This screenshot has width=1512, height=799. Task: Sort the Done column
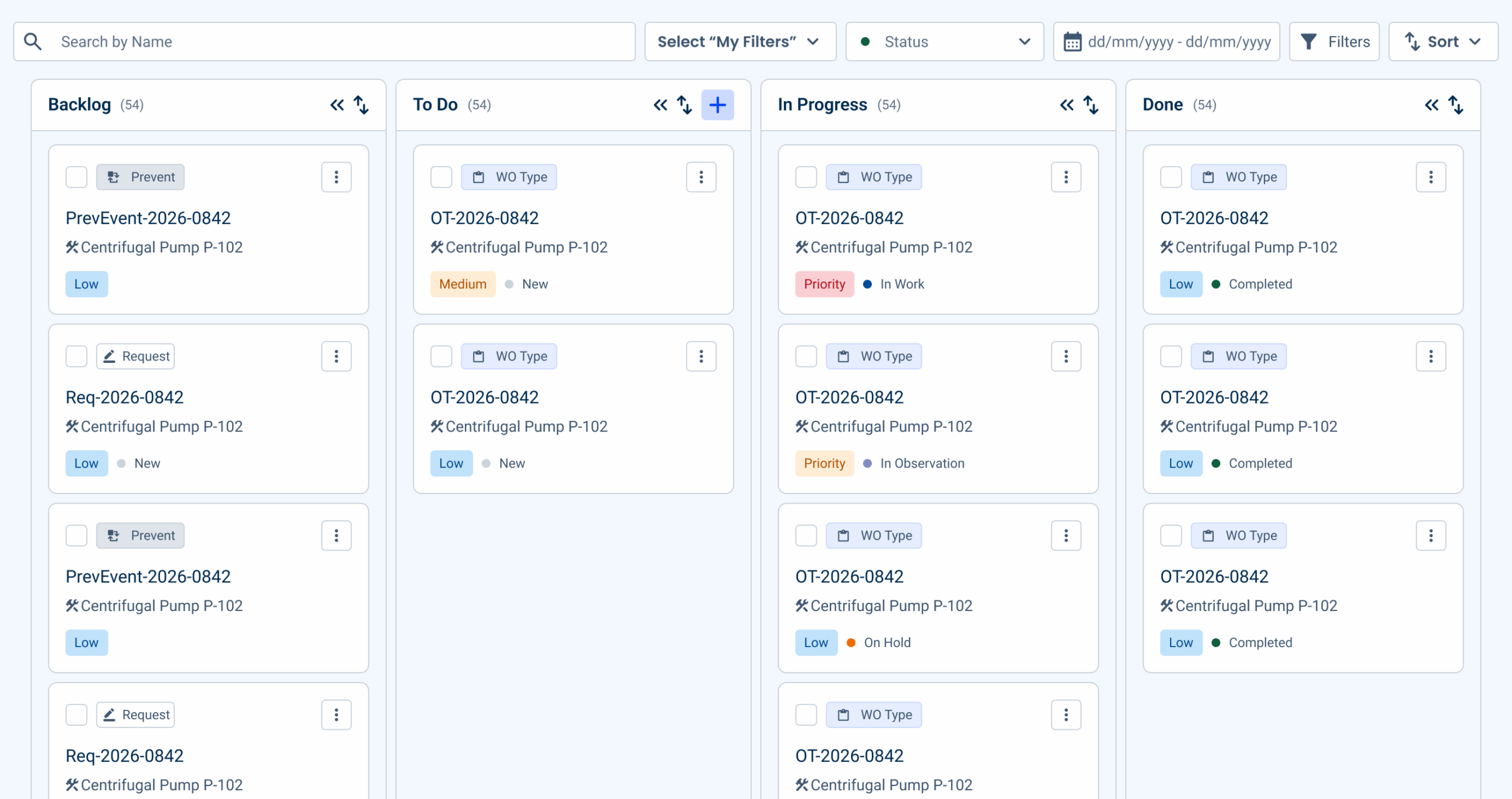click(1456, 105)
